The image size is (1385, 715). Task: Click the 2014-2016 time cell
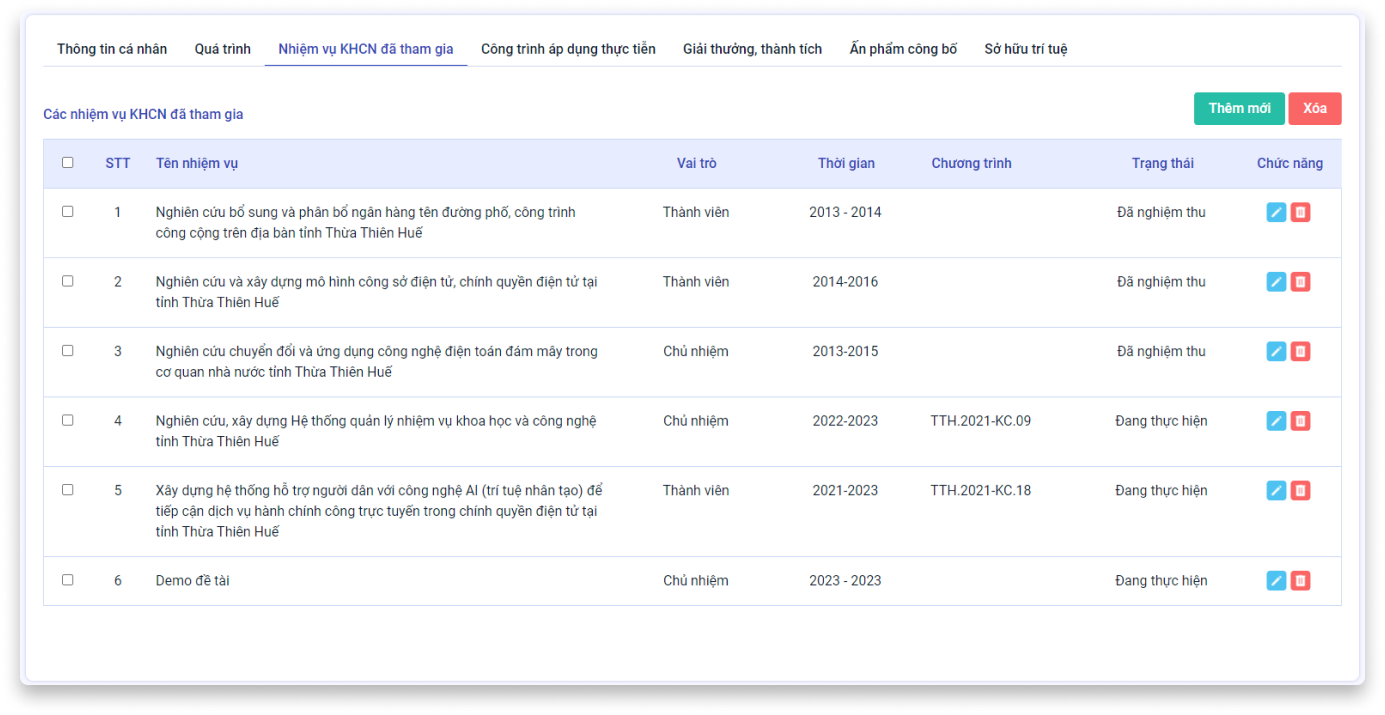pos(846,282)
